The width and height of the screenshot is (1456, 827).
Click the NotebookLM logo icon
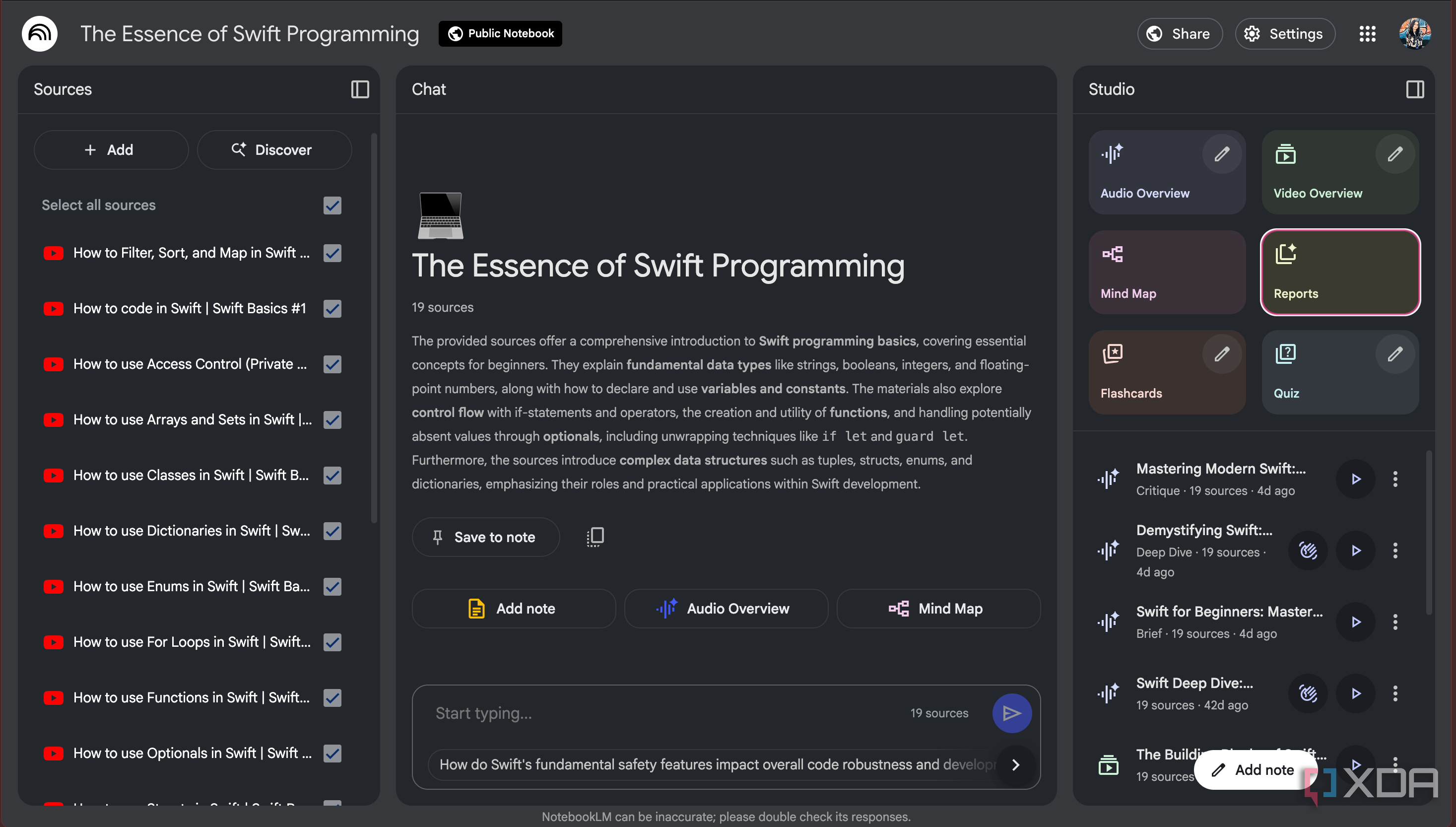point(40,34)
